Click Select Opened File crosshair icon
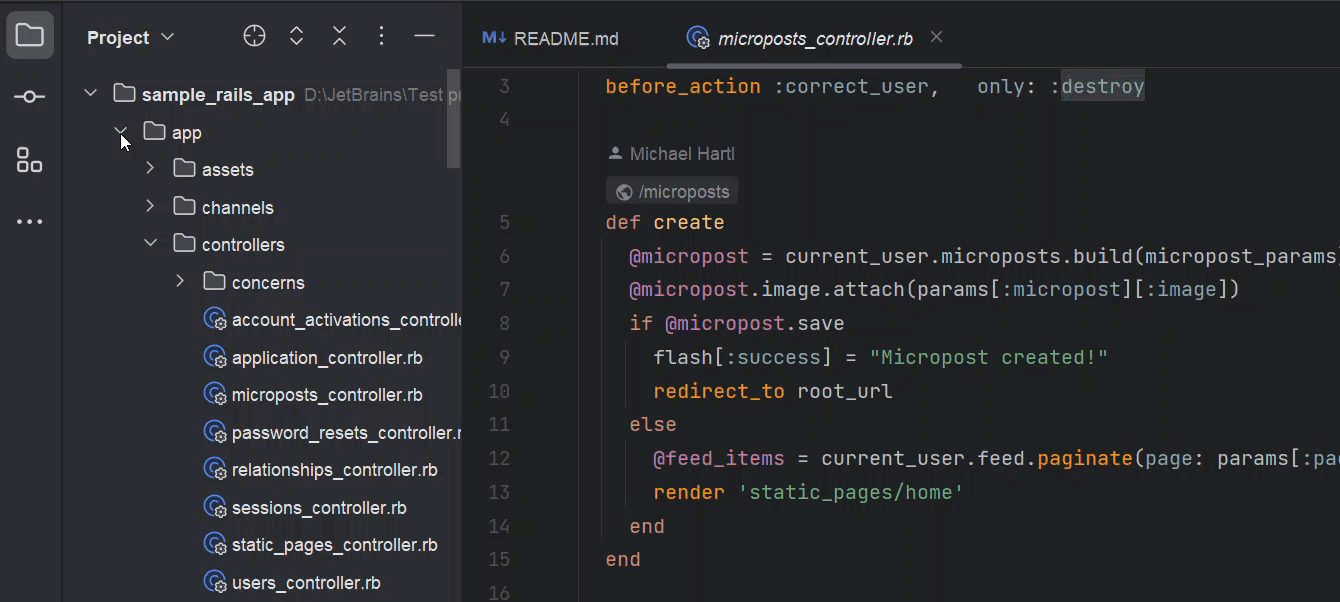Image resolution: width=1340 pixels, height=602 pixels. point(254,35)
